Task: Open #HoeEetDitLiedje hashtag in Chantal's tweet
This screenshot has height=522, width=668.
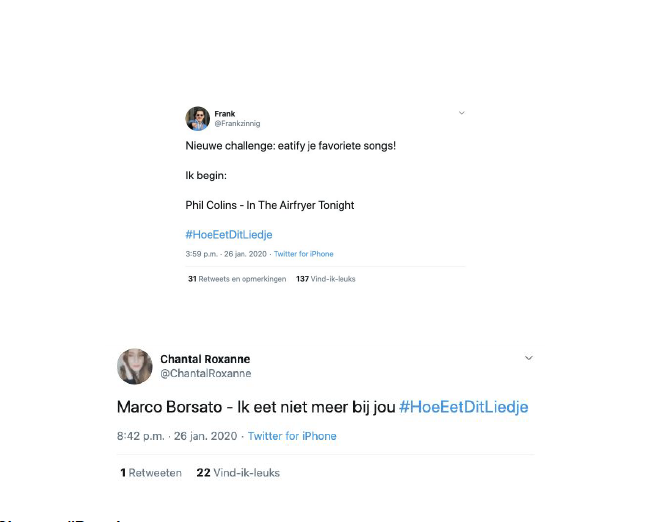Action: pos(464,407)
